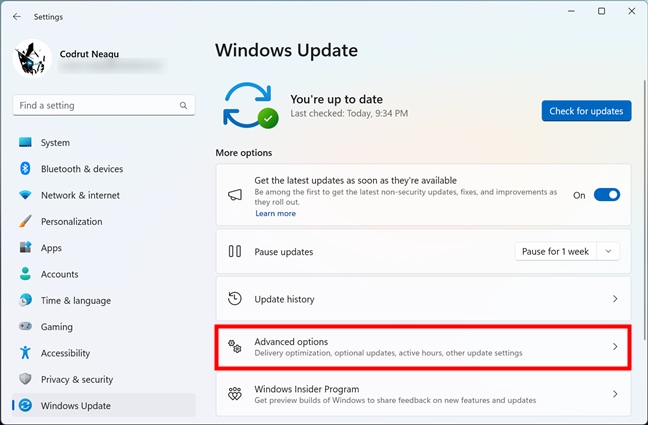Click the Pause for 1 week button
This screenshot has width=648, height=425.
555,251
